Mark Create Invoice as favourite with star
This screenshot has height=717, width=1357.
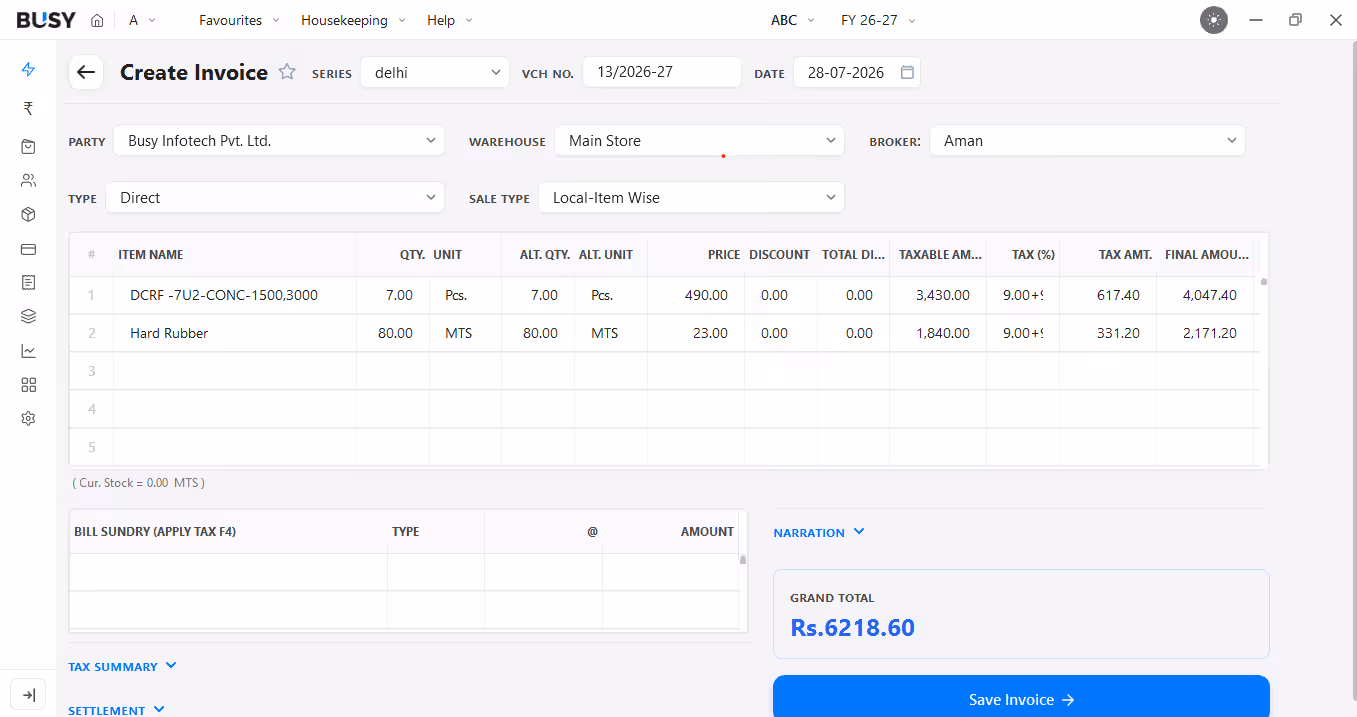tap(287, 72)
